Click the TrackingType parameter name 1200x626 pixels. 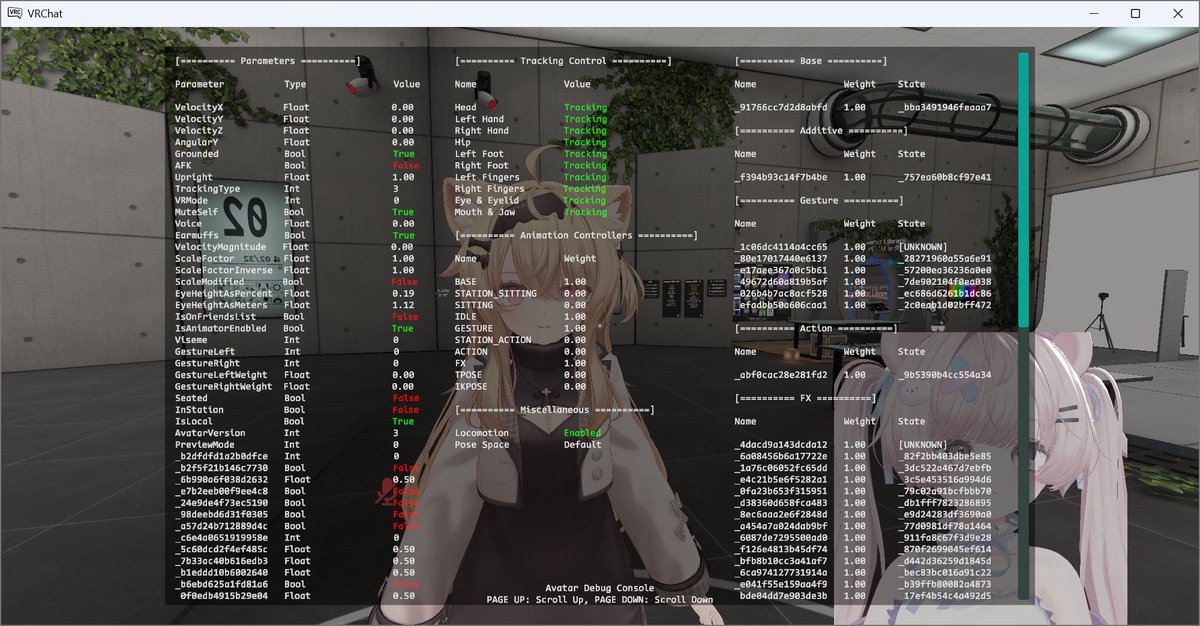tap(208, 189)
